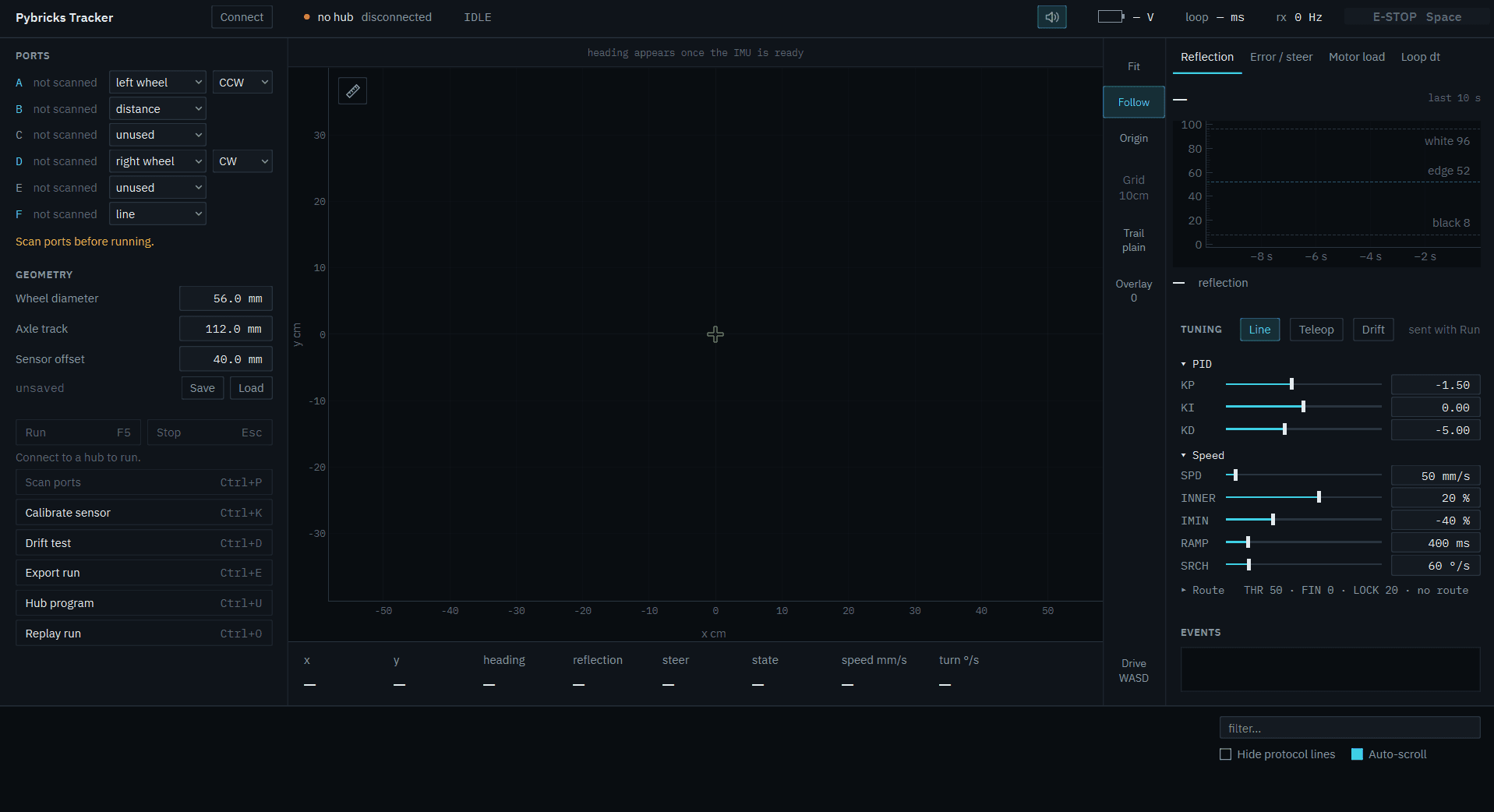Enable Hide protocol lines checkbox
Viewport: 1494px width, 812px height.
click(x=1225, y=754)
